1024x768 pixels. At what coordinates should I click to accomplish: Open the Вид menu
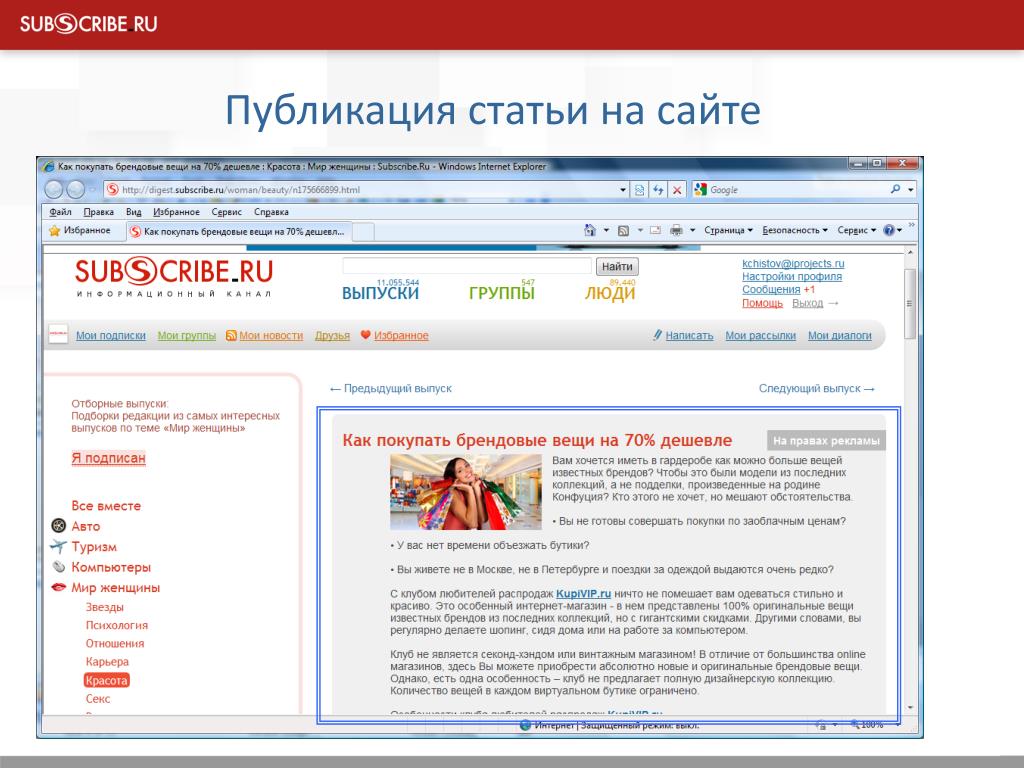(x=133, y=212)
